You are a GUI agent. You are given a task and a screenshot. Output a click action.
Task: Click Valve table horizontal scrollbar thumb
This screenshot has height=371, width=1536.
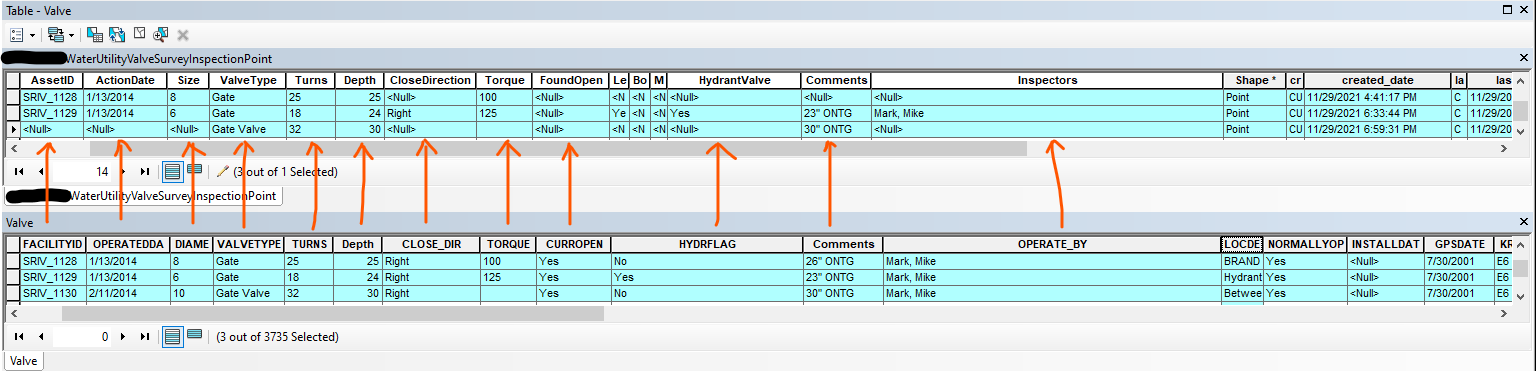click(x=333, y=313)
